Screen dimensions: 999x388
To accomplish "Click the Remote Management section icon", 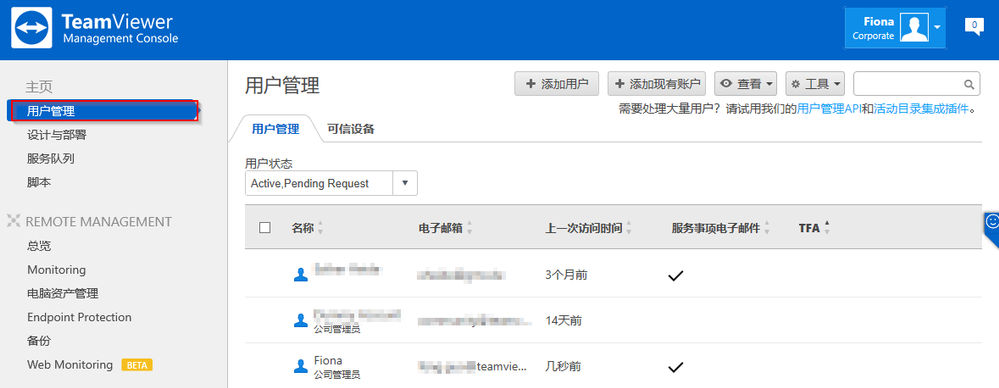I will coord(14,221).
